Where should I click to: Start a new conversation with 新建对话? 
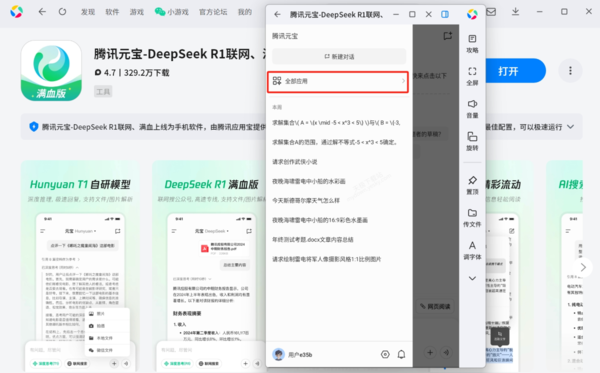tap(339, 56)
